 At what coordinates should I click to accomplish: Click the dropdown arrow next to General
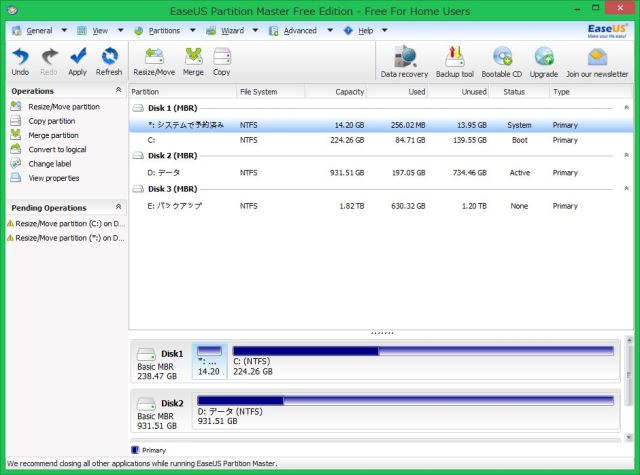[64, 30]
